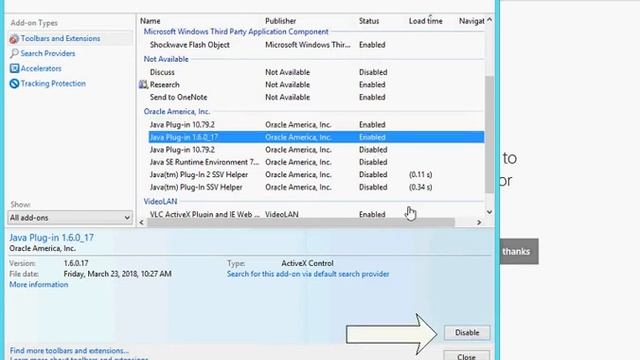The width and height of the screenshot is (640, 360).
Task: Click Search for this add-on via default provider
Action: click(308, 274)
